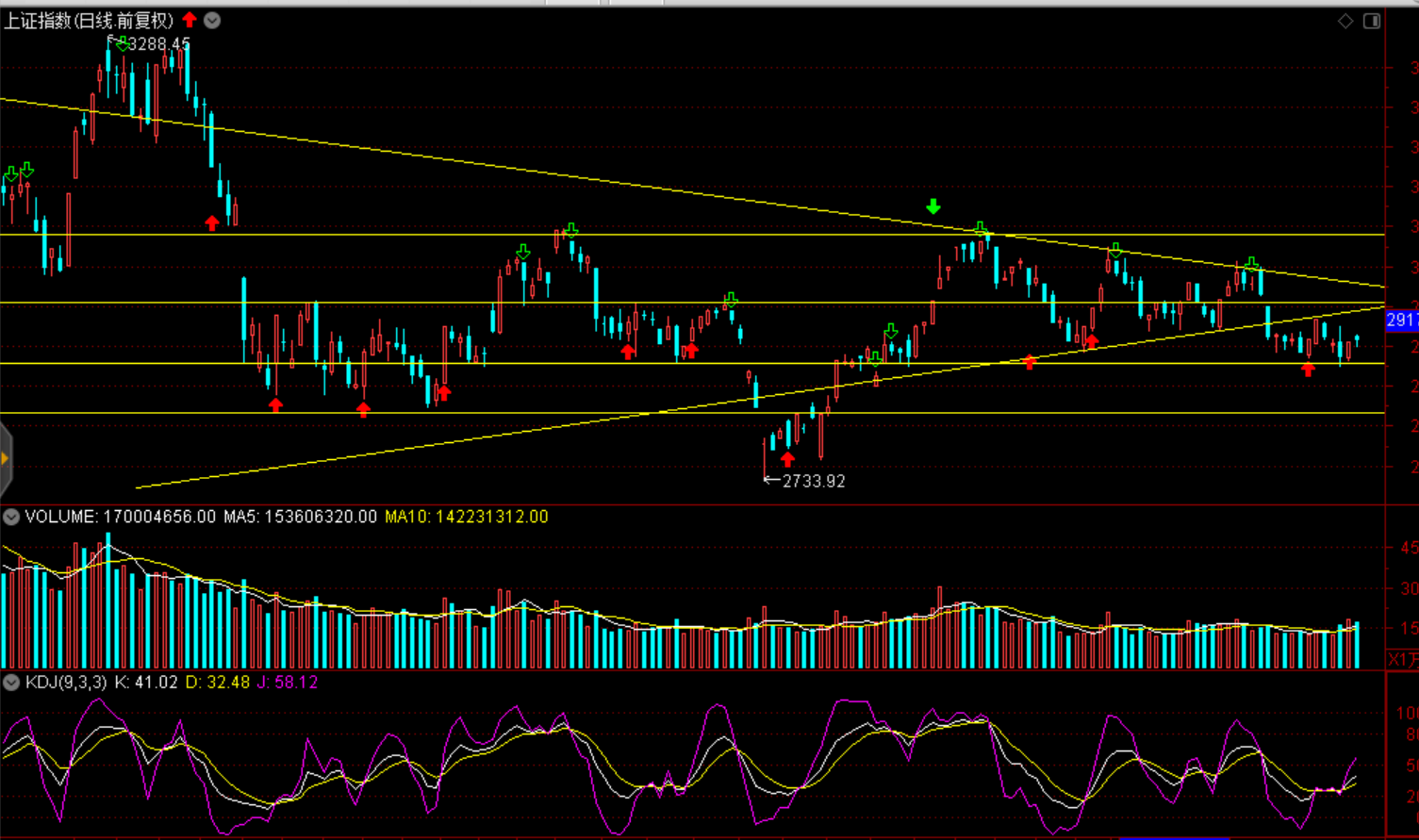Click the yellow D value label in KDJ
1419x840 pixels.
click(217, 682)
